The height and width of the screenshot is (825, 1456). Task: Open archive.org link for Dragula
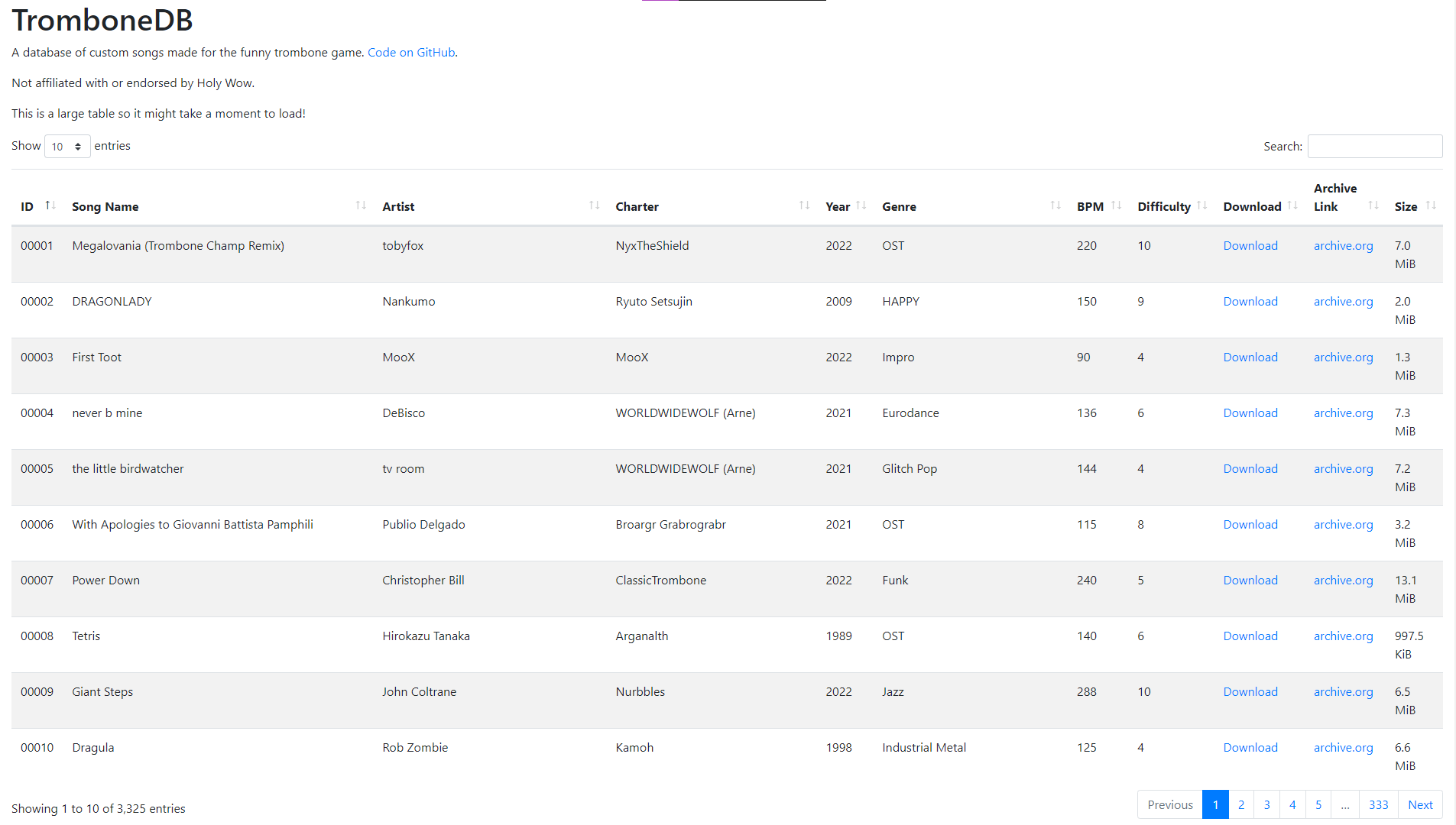(1343, 748)
